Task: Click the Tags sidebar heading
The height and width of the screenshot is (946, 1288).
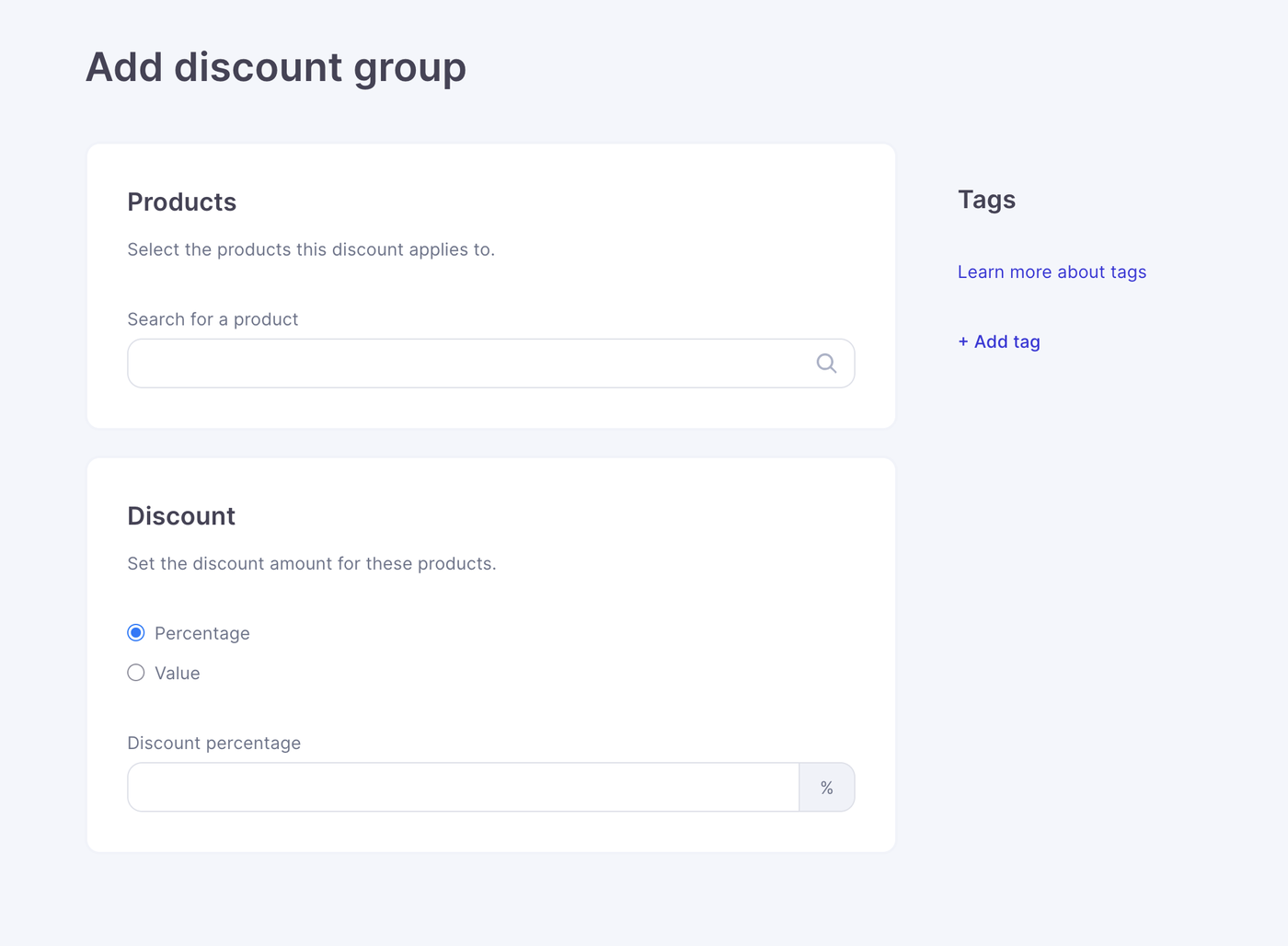Action: [986, 200]
